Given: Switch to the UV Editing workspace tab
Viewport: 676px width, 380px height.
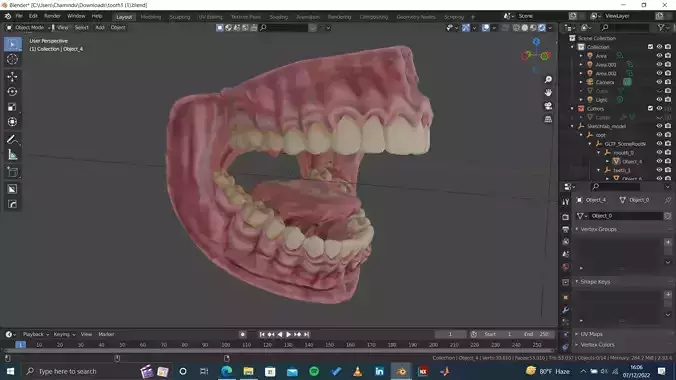Looking at the screenshot, I should pyautogui.click(x=210, y=17).
